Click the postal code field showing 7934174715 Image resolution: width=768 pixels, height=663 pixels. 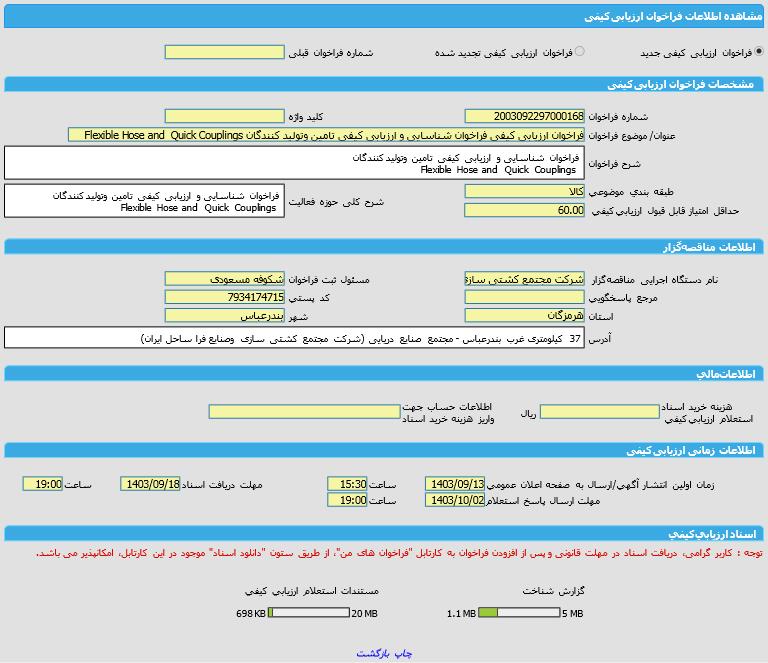(224, 297)
